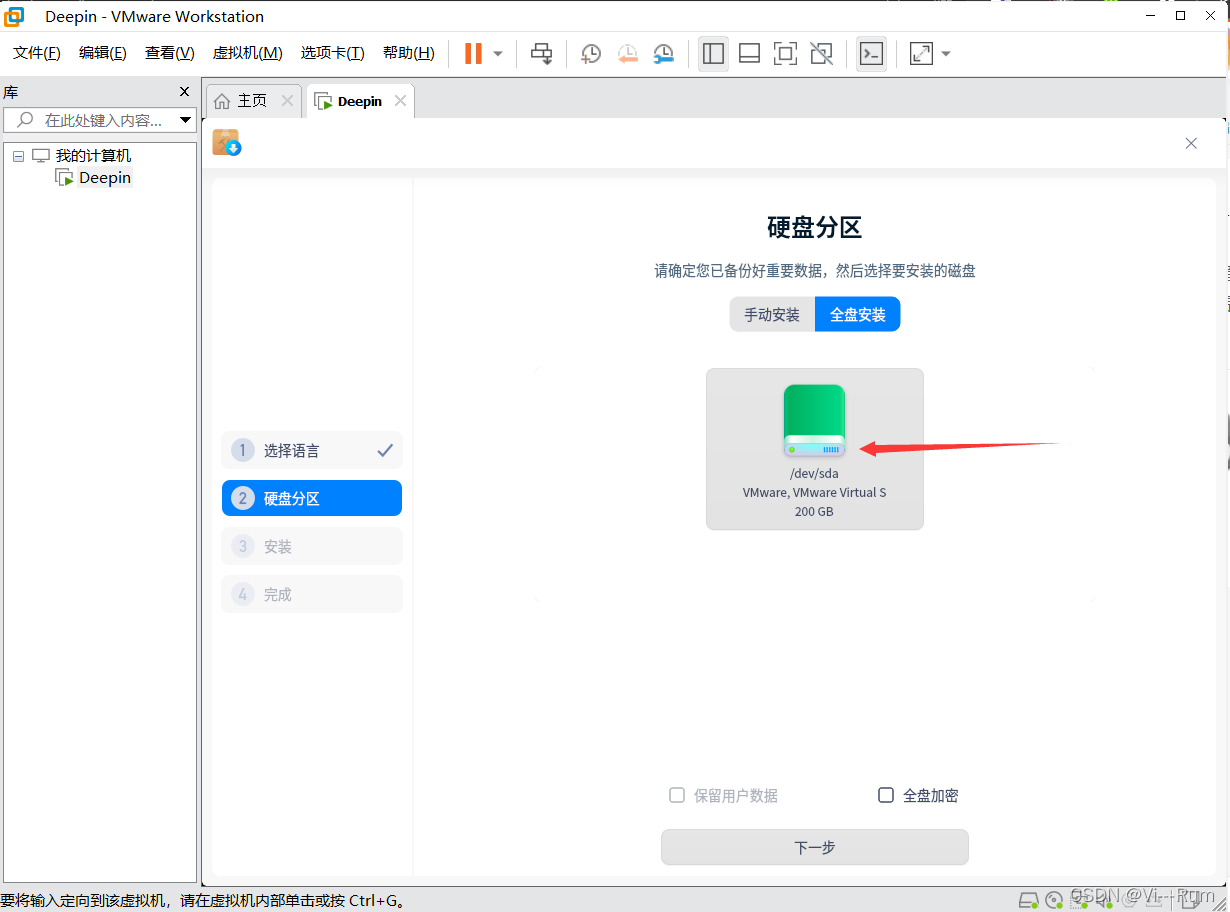
Task: Toggle the library sidebar view icon
Action: (x=713, y=54)
